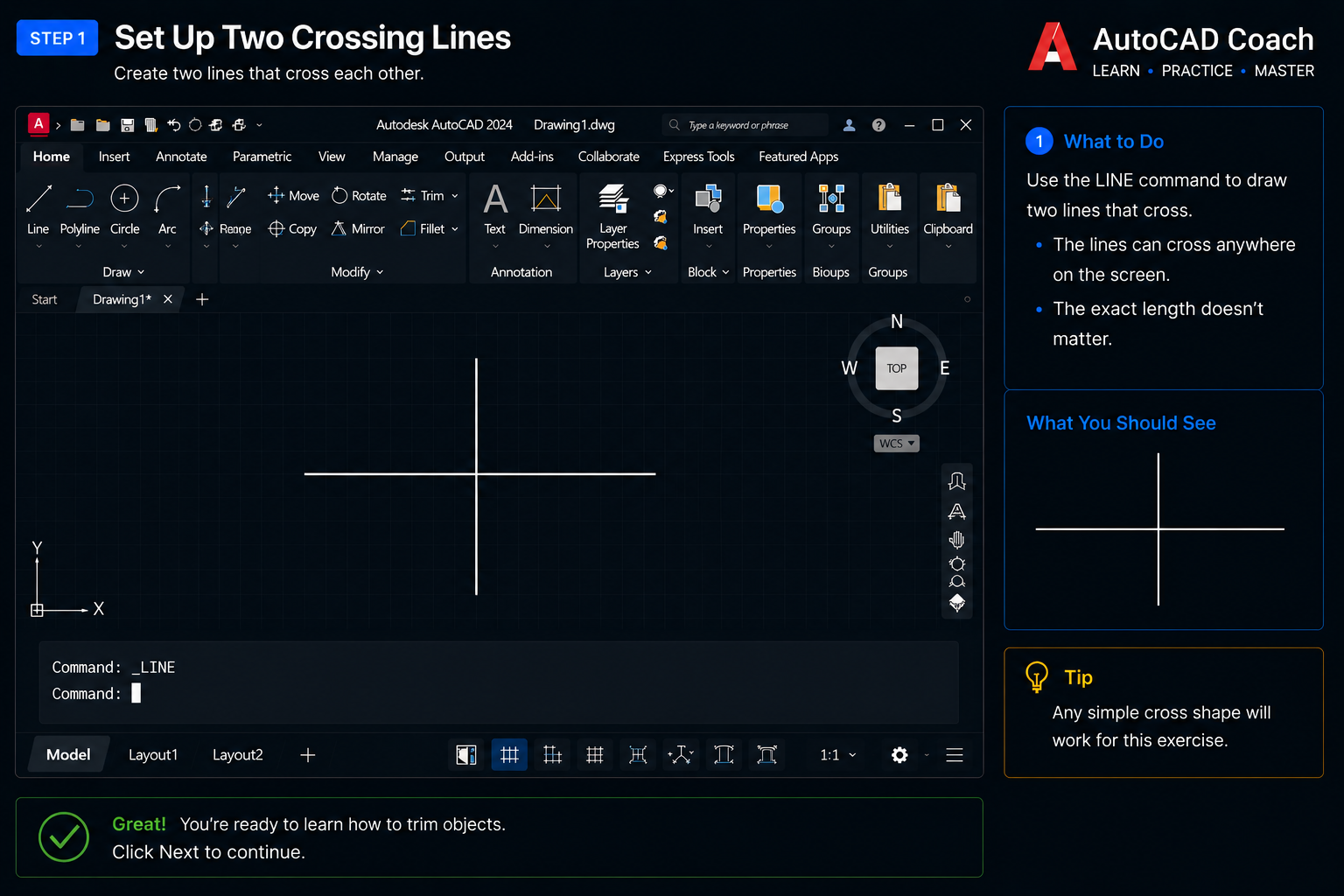Click the bottom diamond icon in navigation bar
The image size is (1344, 896).
point(957,603)
